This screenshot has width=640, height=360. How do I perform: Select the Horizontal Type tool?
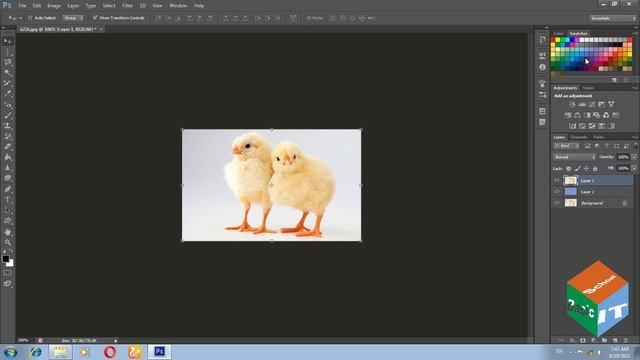8,200
